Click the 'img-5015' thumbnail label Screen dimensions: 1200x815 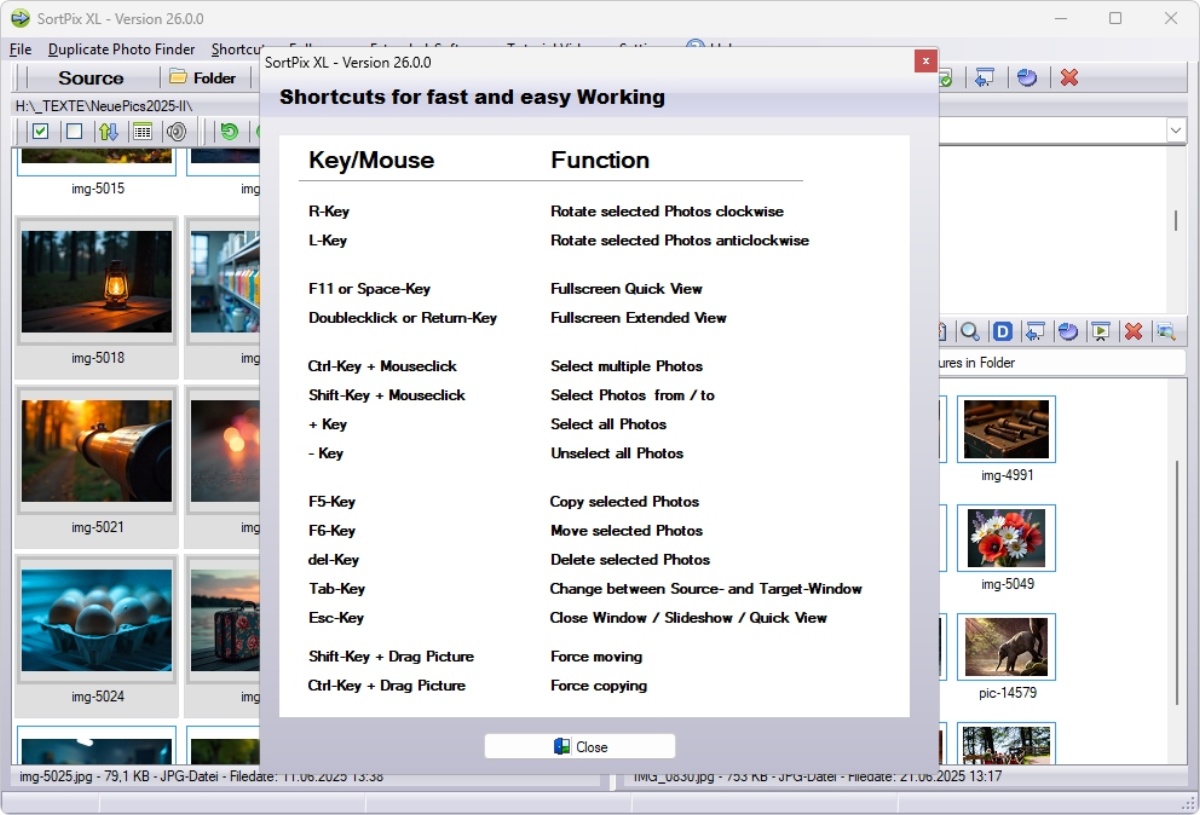coord(98,188)
